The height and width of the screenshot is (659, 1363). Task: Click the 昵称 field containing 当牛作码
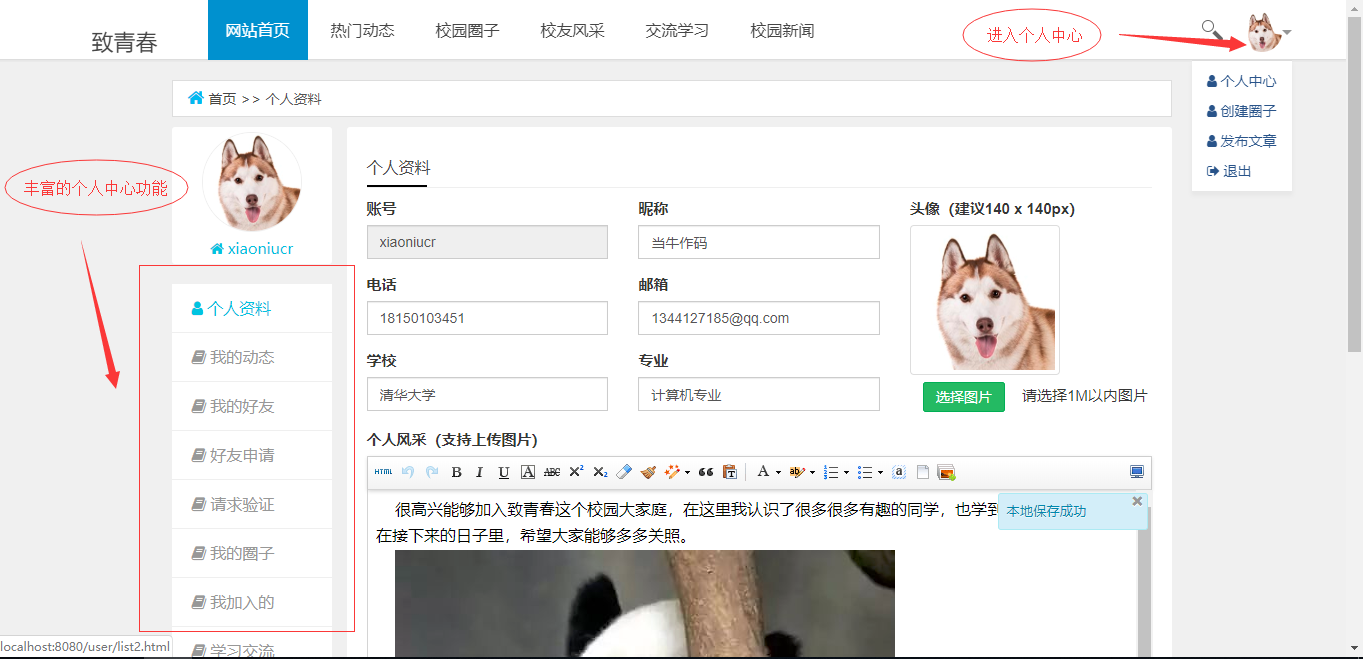pos(759,242)
